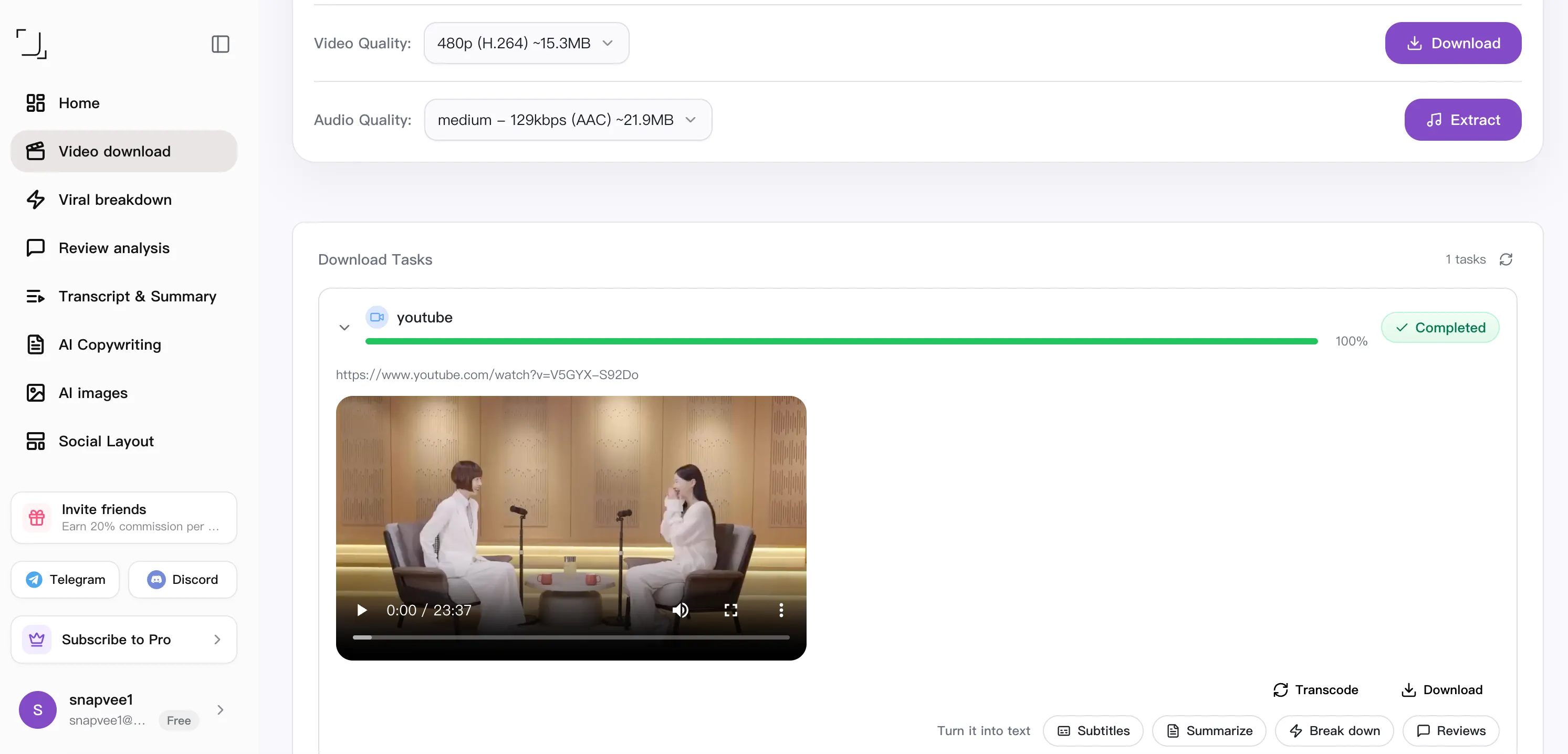
Task: Open Reviews for the video
Action: pos(1451,730)
